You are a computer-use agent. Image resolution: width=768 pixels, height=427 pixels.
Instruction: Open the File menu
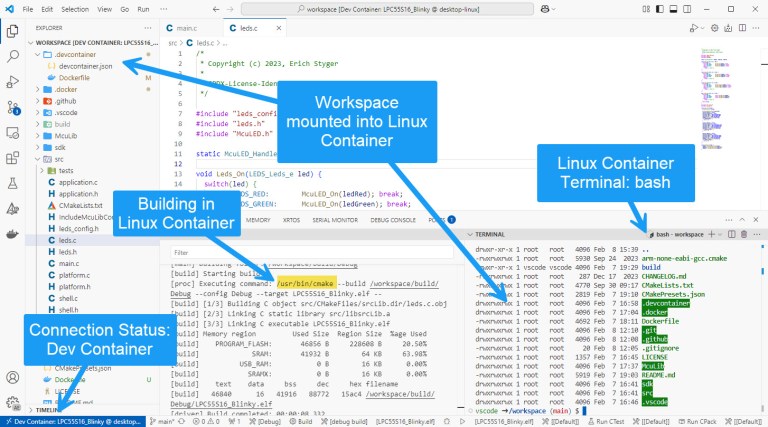(x=28, y=9)
